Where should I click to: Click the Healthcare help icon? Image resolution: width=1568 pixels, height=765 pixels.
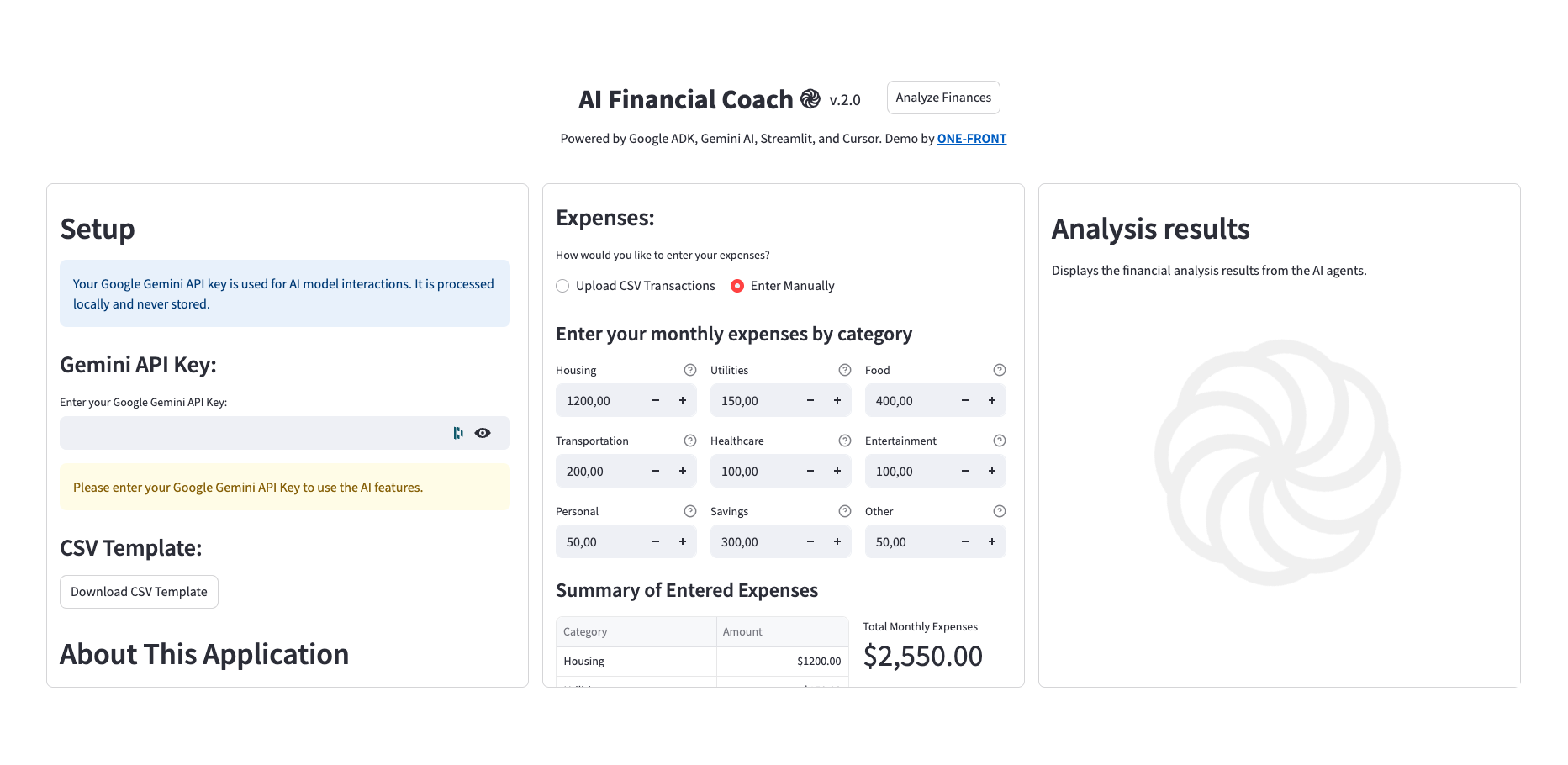pos(845,441)
